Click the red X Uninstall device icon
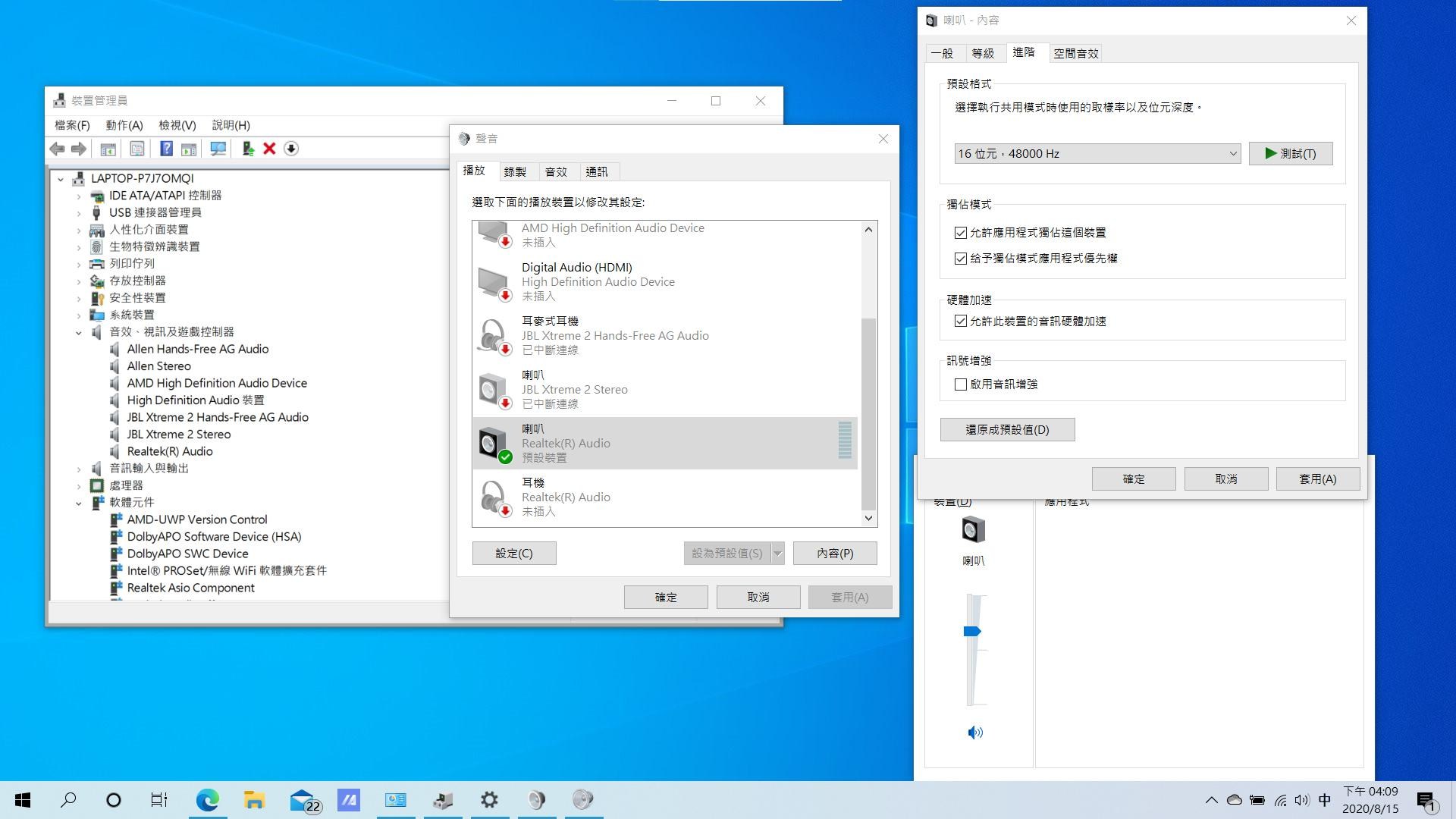The width and height of the screenshot is (1456, 819). [x=269, y=149]
